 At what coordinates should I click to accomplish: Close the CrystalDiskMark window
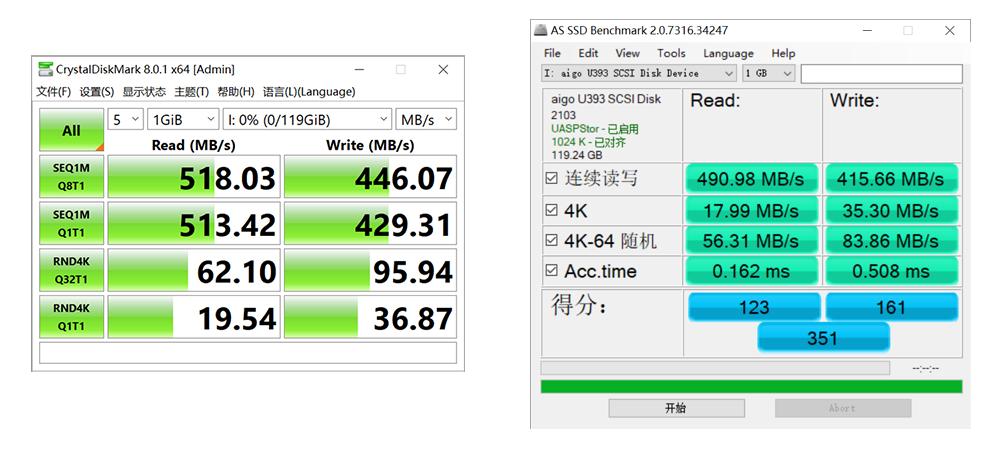[443, 69]
